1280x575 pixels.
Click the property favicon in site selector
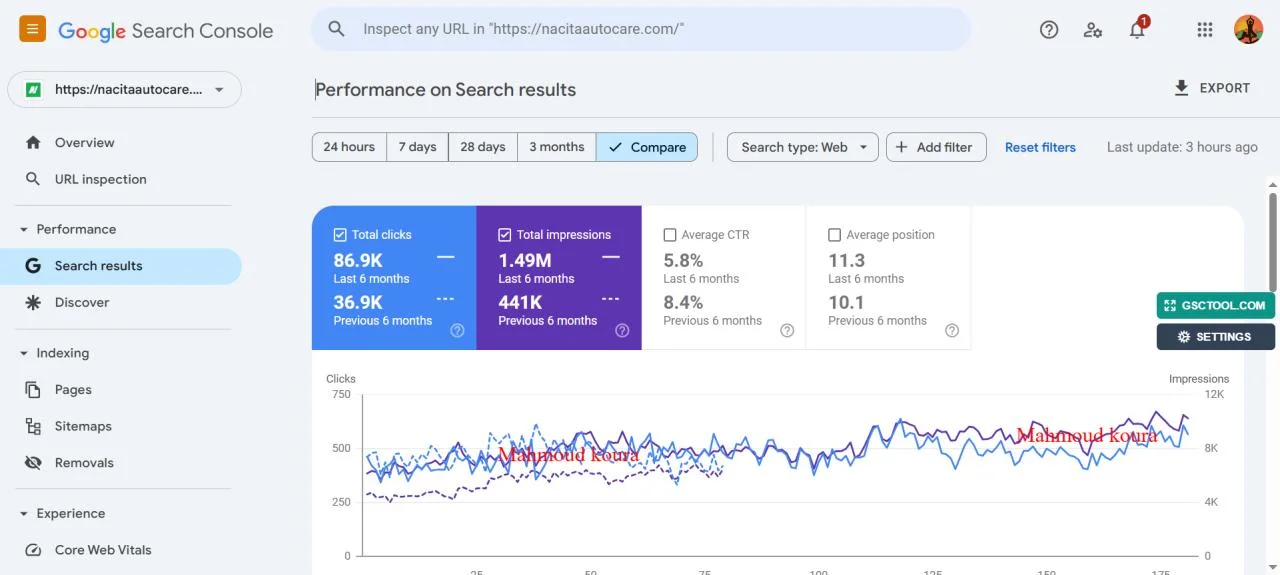[x=33, y=89]
